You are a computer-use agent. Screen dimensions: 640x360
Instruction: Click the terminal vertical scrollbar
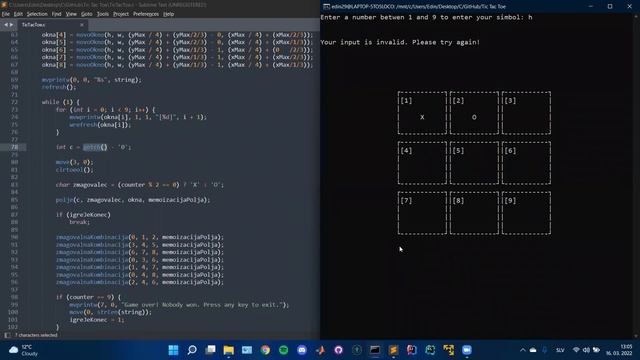click(636, 176)
